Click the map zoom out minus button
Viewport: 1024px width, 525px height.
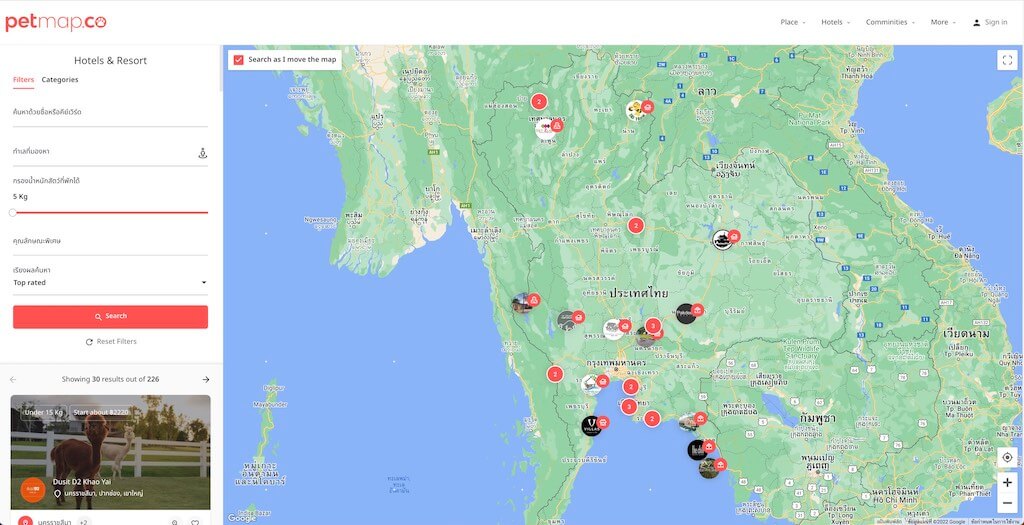(x=1006, y=503)
